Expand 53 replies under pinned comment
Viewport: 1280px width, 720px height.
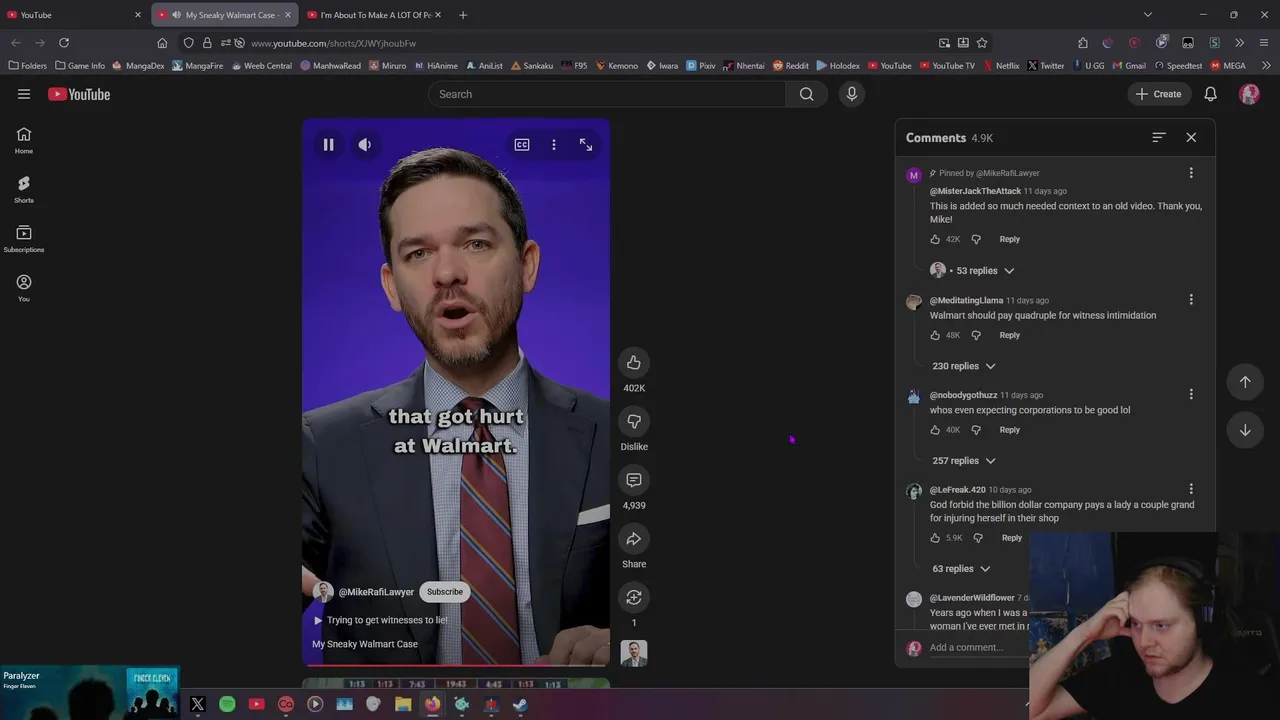coord(973,271)
